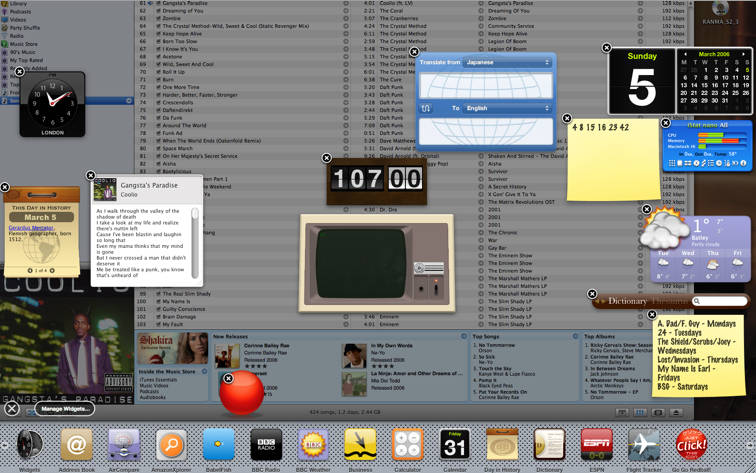
Task: Click the arrow beside Top Songs
Action: pyautogui.click(x=575, y=336)
